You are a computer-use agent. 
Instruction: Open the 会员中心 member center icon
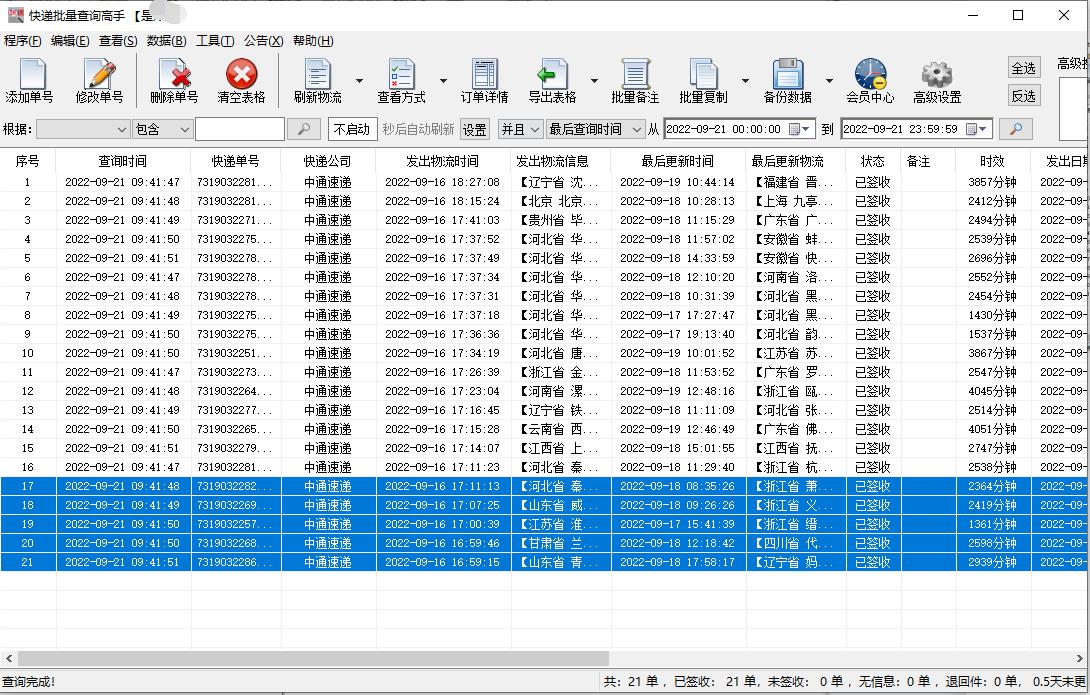pyautogui.click(x=870, y=75)
